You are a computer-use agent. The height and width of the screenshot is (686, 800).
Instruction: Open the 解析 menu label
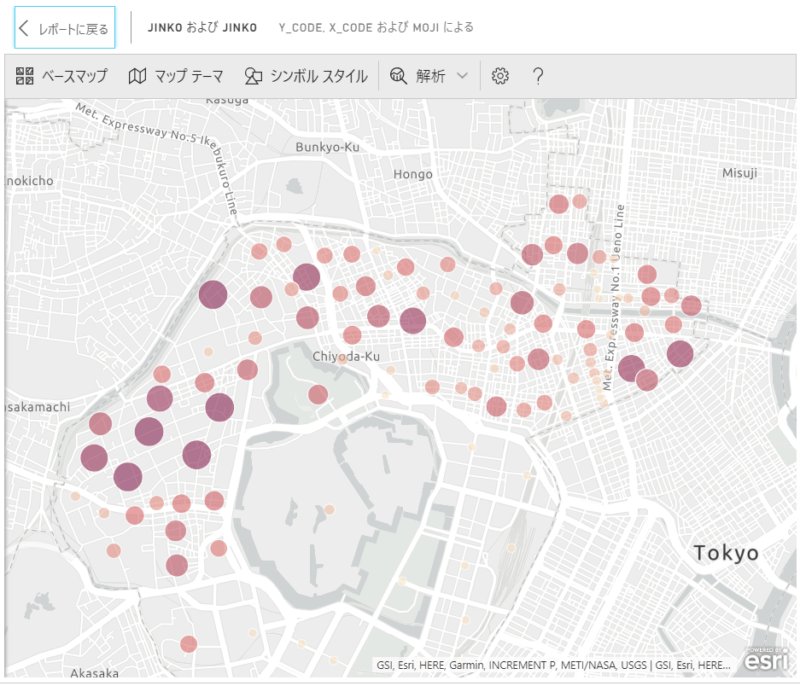[430, 76]
